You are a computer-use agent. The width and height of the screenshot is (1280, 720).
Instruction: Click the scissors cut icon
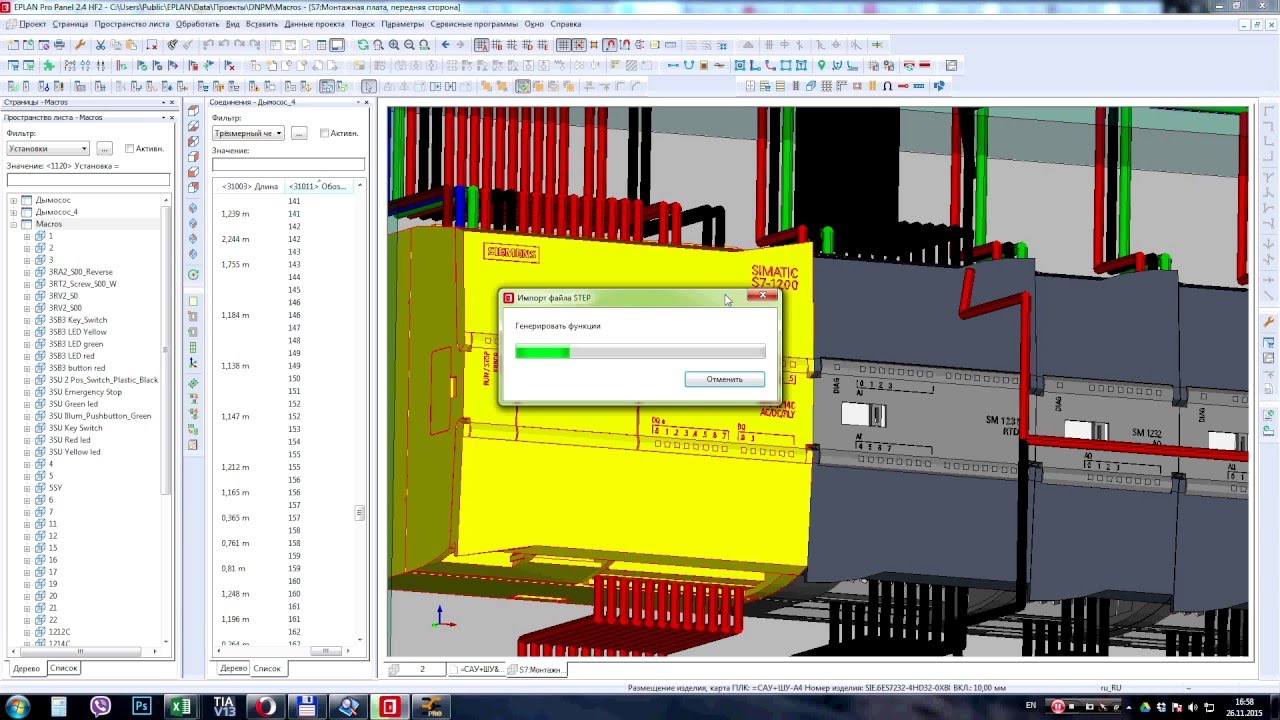100,45
